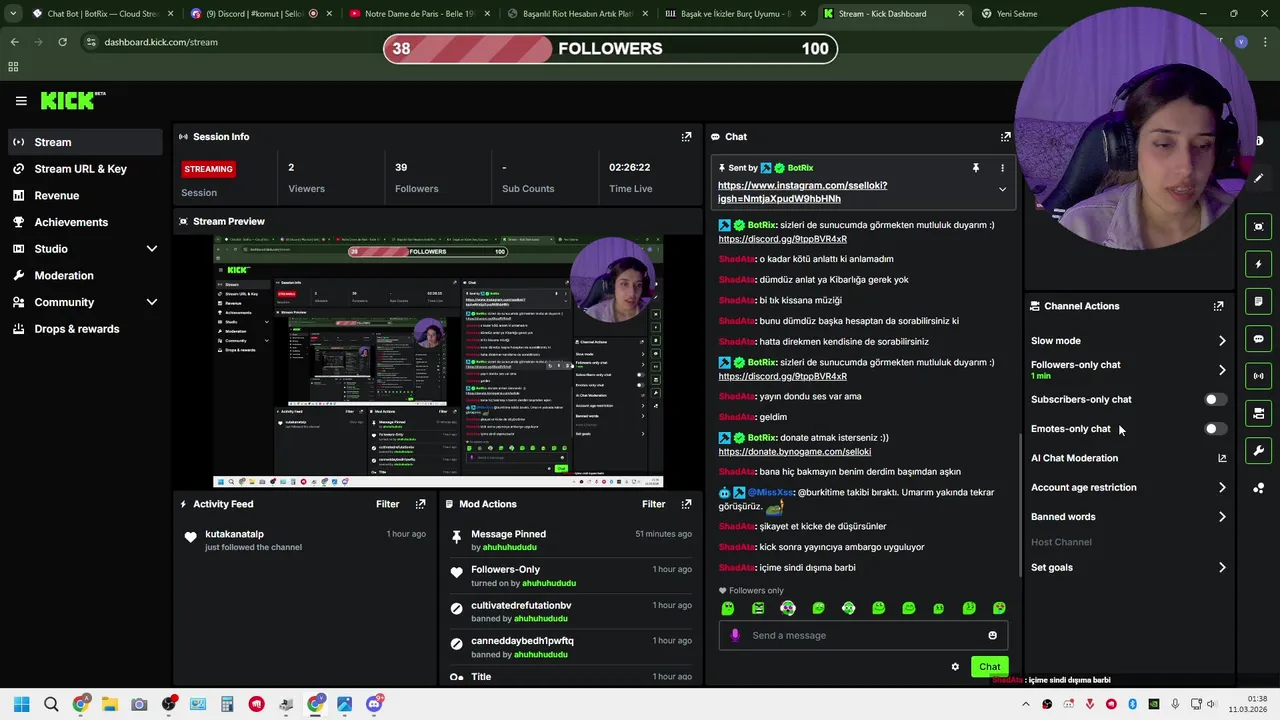This screenshot has width=1280, height=720.
Task: Click the Stream Preview video
Action: 438,362
